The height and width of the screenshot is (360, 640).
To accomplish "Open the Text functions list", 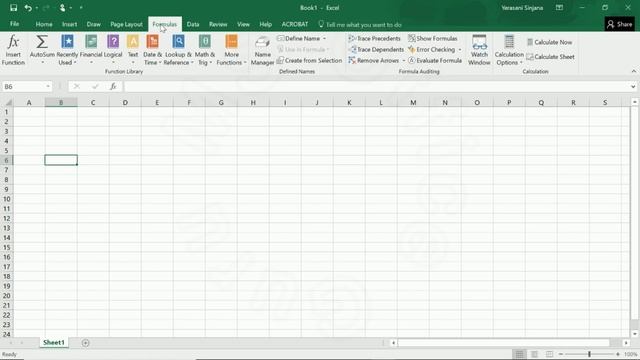I will [x=133, y=50].
